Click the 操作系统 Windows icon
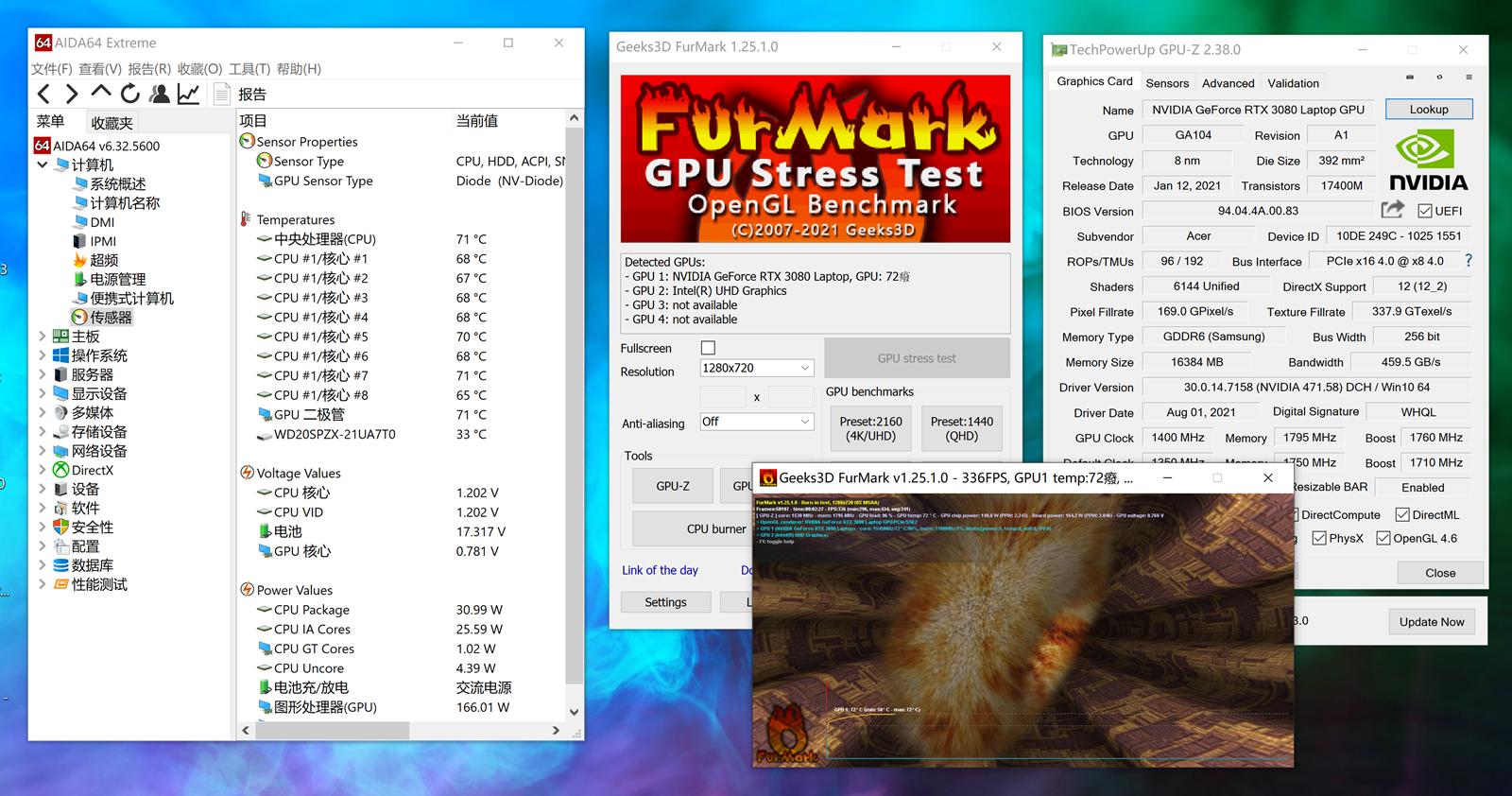This screenshot has width=1512, height=796. (60, 355)
